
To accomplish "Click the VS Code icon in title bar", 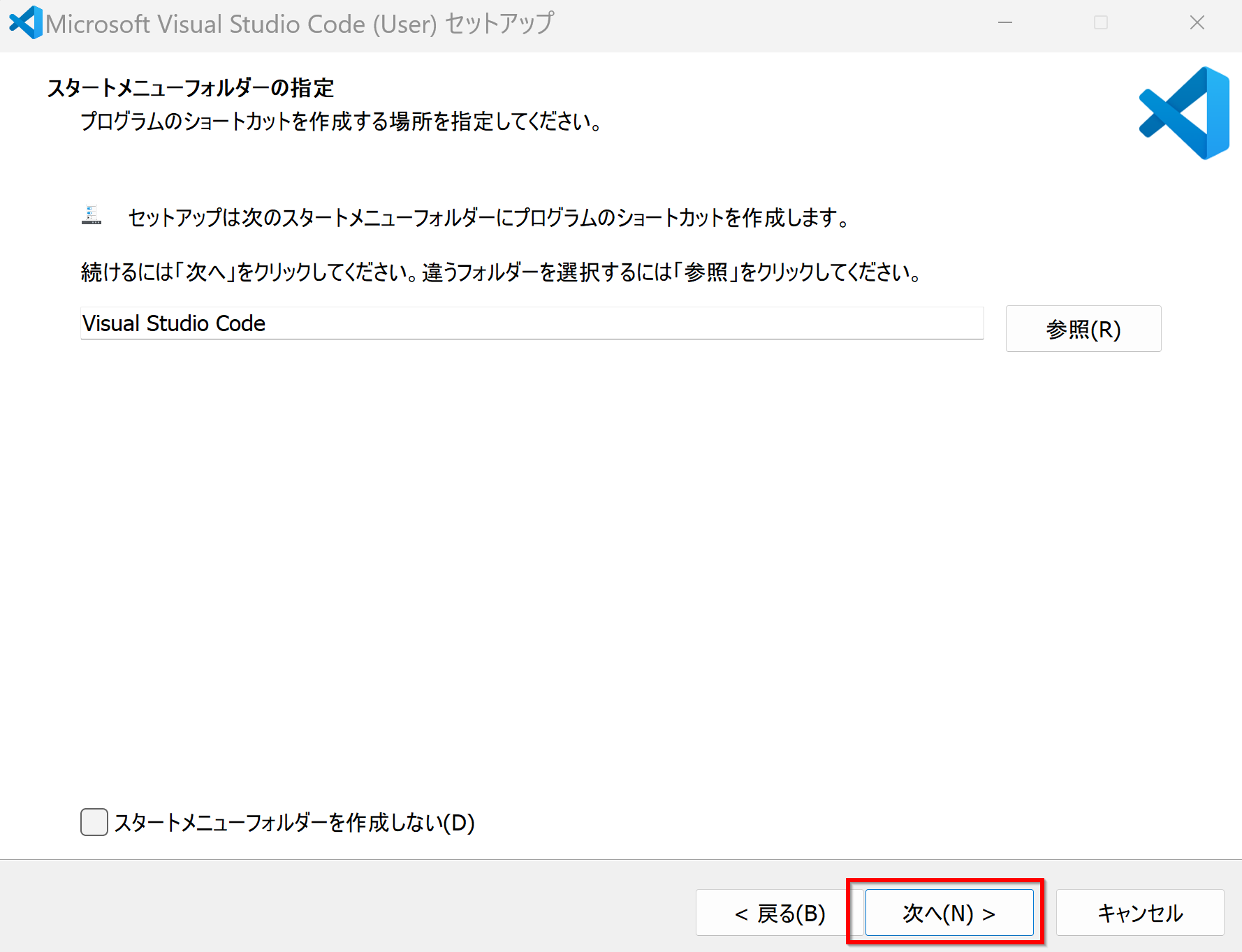I will [x=26, y=22].
